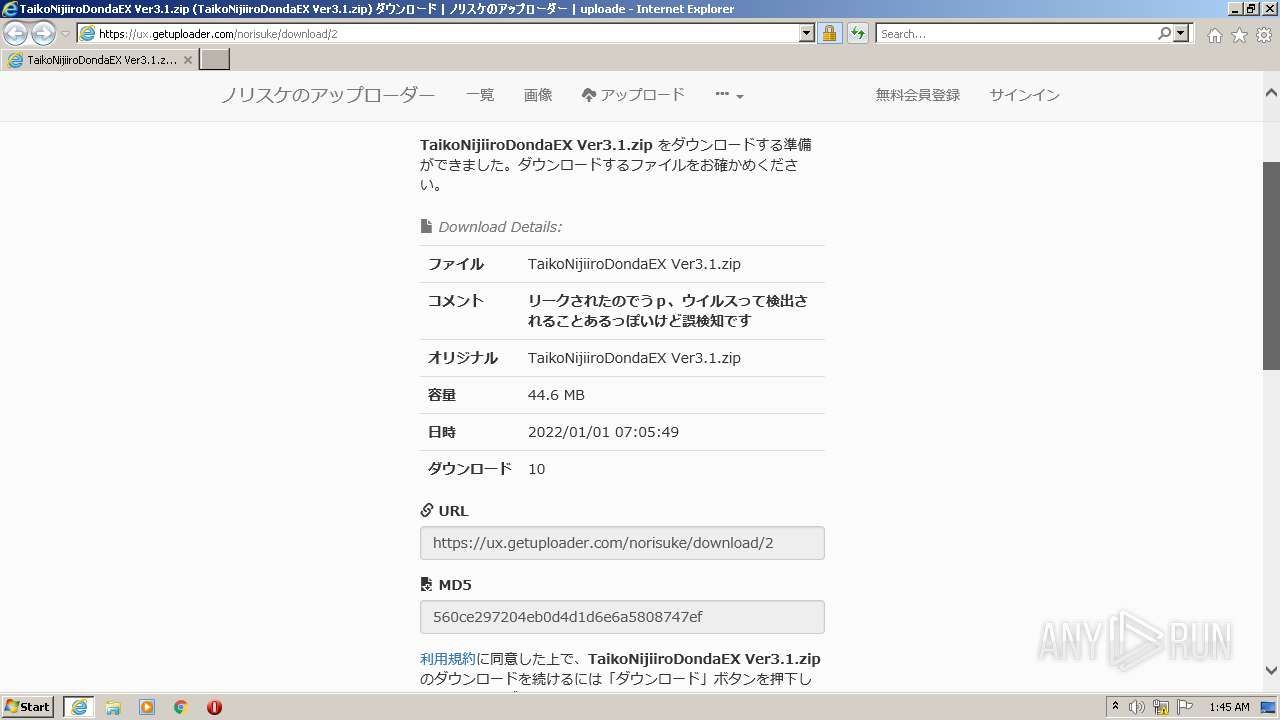The width and height of the screenshot is (1280, 720).
Task: Click the file name TaikoNijiiroDondaEX Ver3.1.zip in ファイル row
Action: (634, 264)
